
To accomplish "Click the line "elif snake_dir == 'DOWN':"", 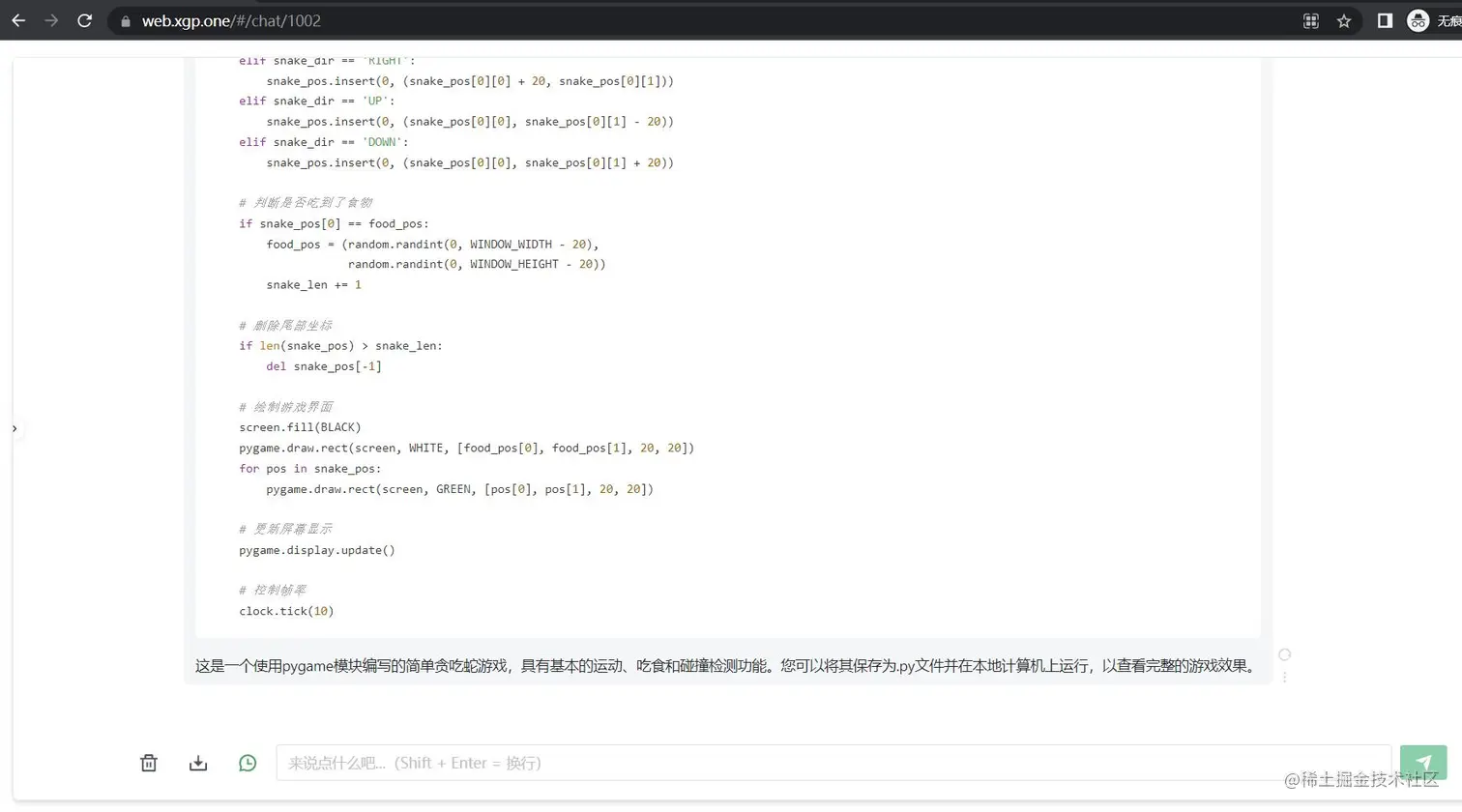I will pos(324,142).
